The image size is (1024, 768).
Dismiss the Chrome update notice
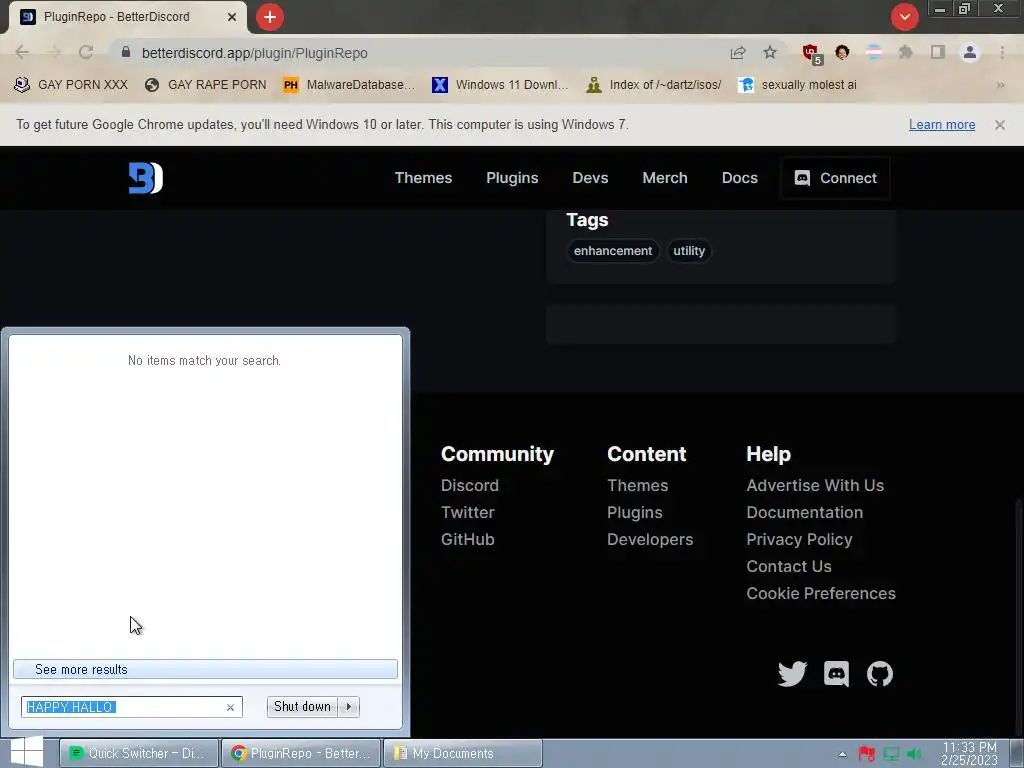point(999,125)
